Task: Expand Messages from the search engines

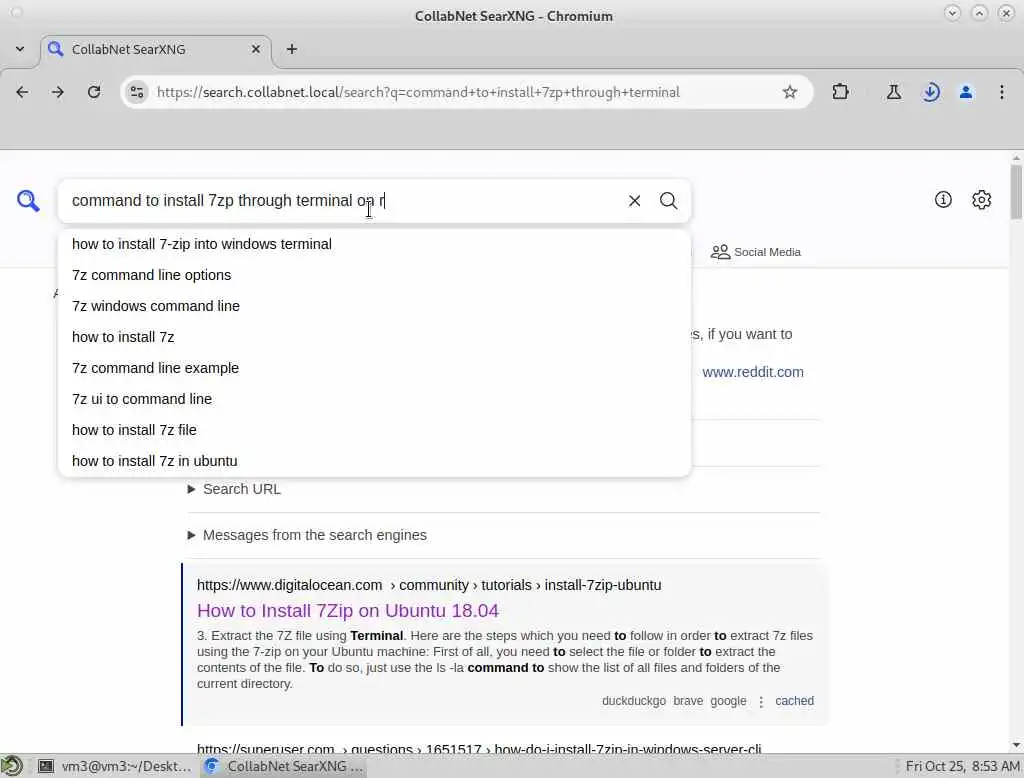Action: pyautogui.click(x=307, y=535)
